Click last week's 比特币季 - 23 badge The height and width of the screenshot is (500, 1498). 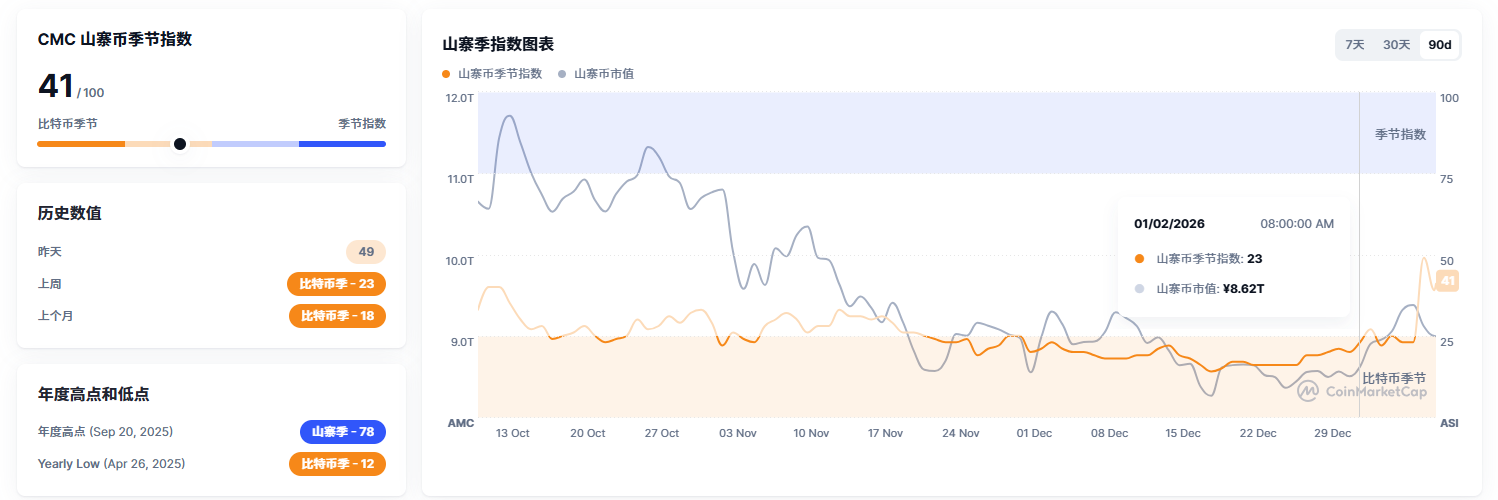[x=336, y=284]
